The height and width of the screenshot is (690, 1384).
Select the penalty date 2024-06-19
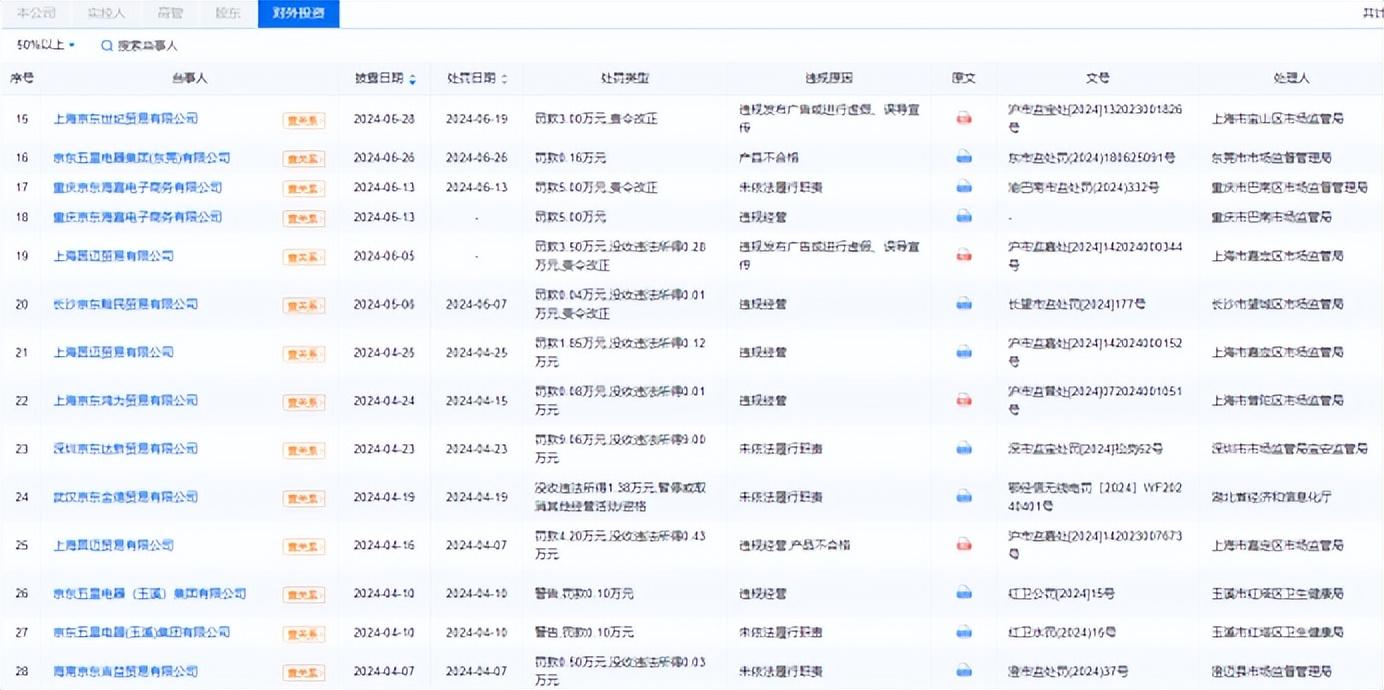tap(477, 118)
